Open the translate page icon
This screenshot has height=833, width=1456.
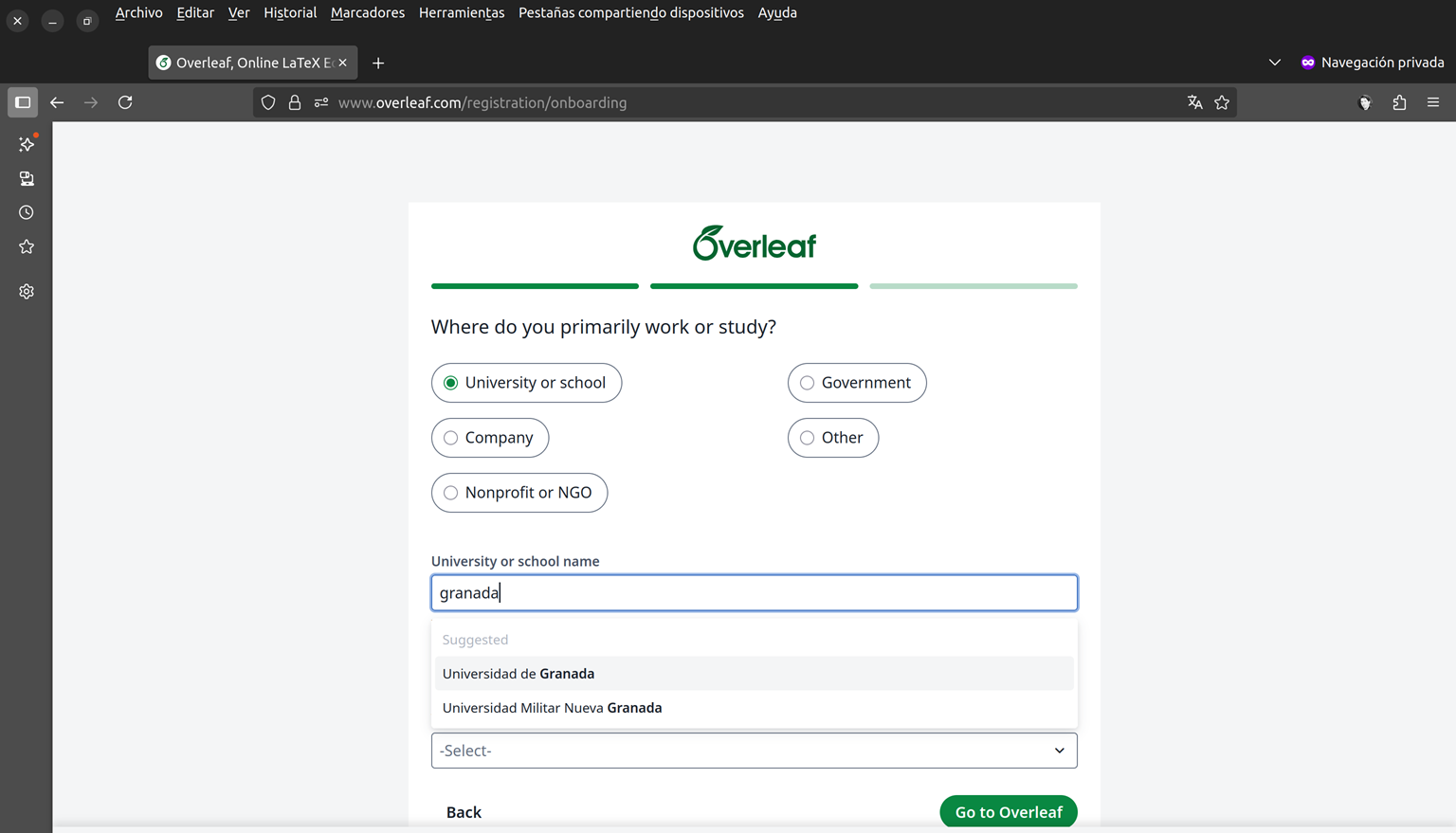[1194, 102]
